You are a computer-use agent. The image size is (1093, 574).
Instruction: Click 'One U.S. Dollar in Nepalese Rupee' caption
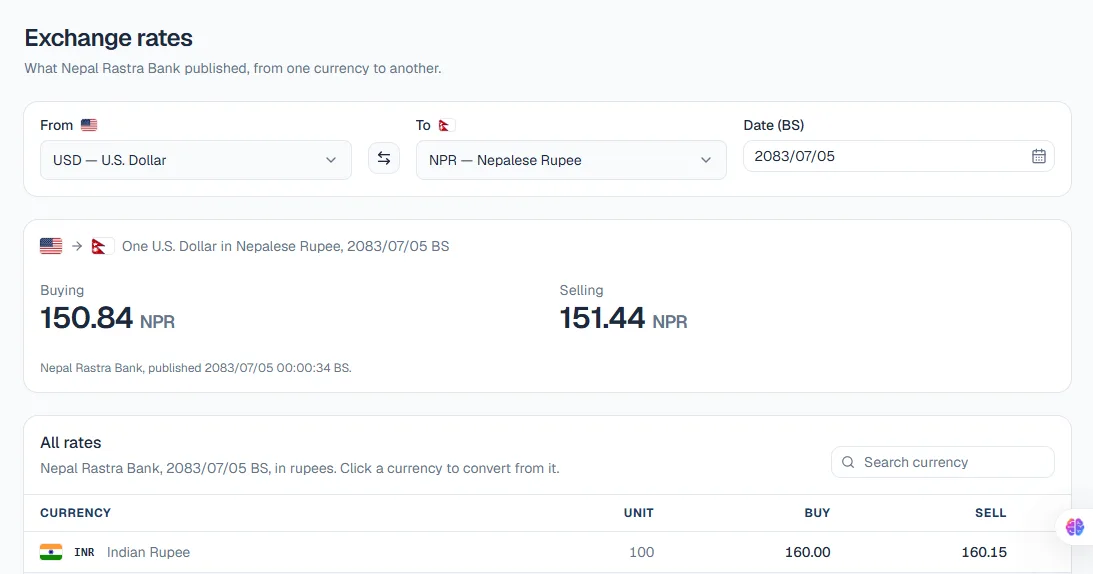285,246
